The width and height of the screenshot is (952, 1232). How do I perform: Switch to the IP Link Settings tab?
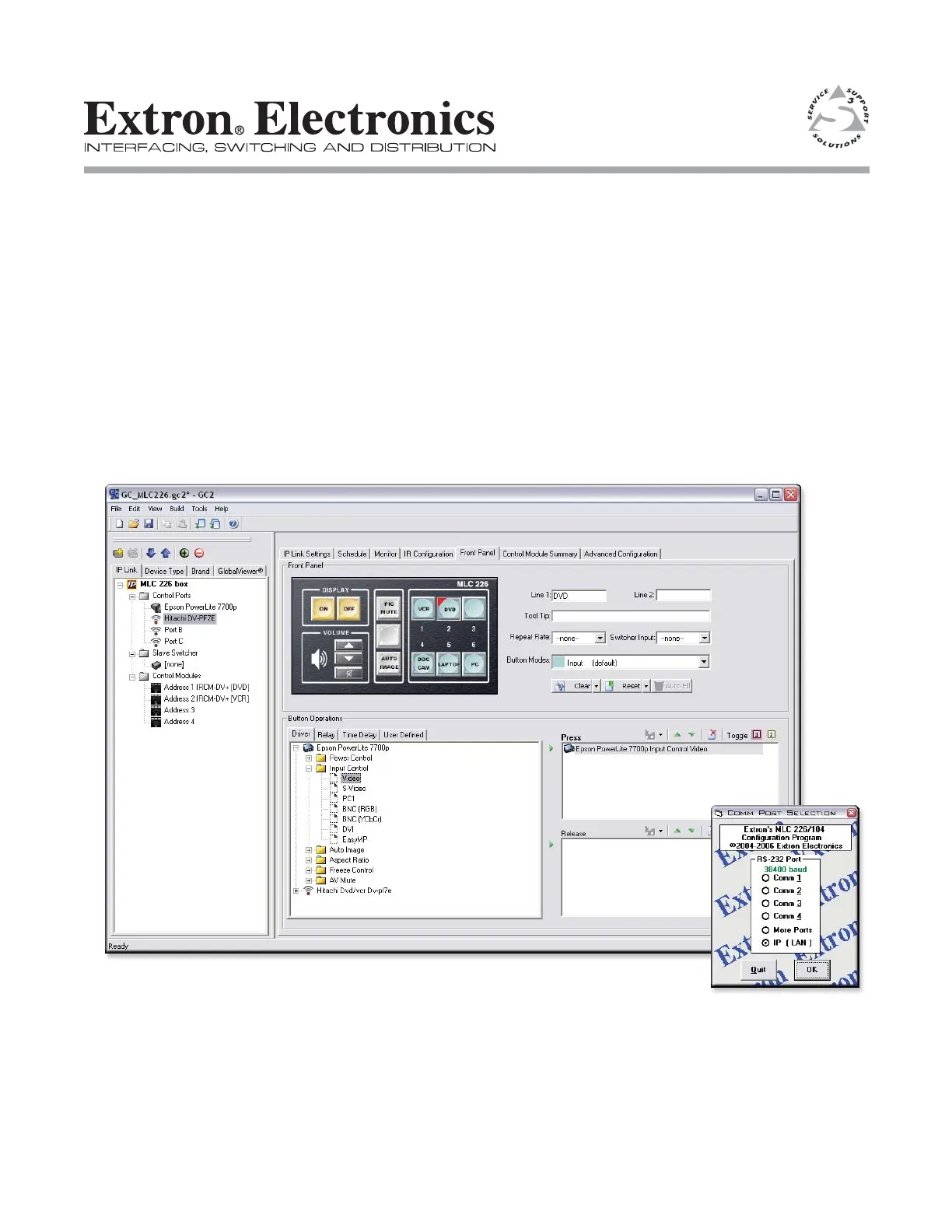306,554
